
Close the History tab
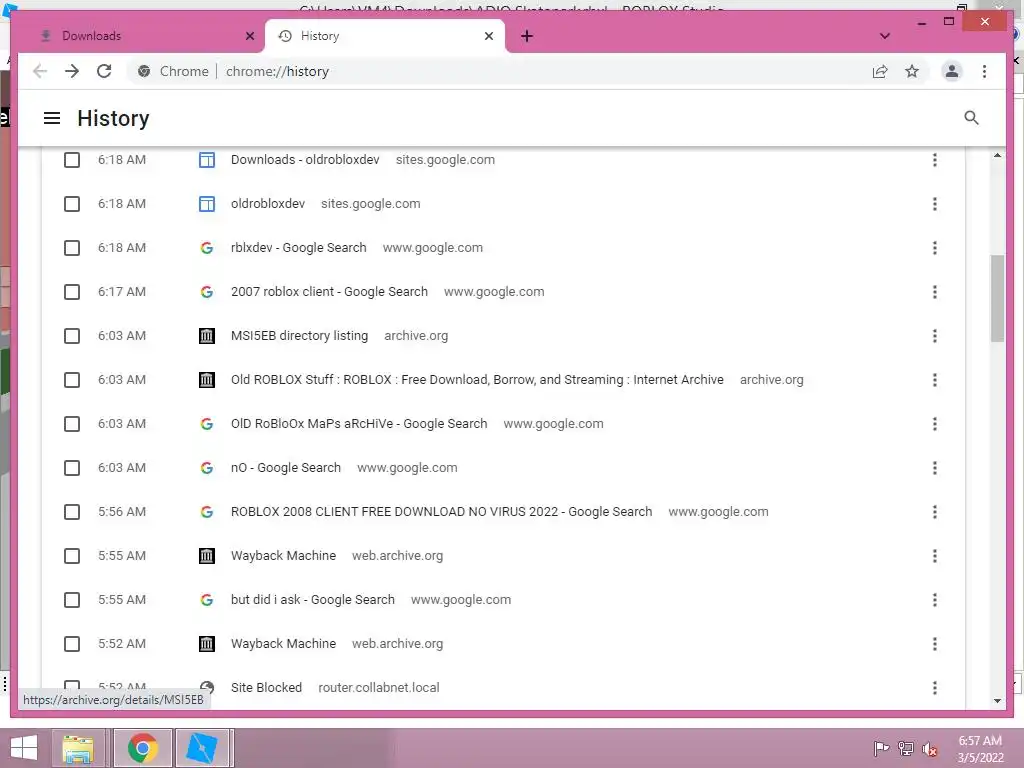[x=488, y=36]
